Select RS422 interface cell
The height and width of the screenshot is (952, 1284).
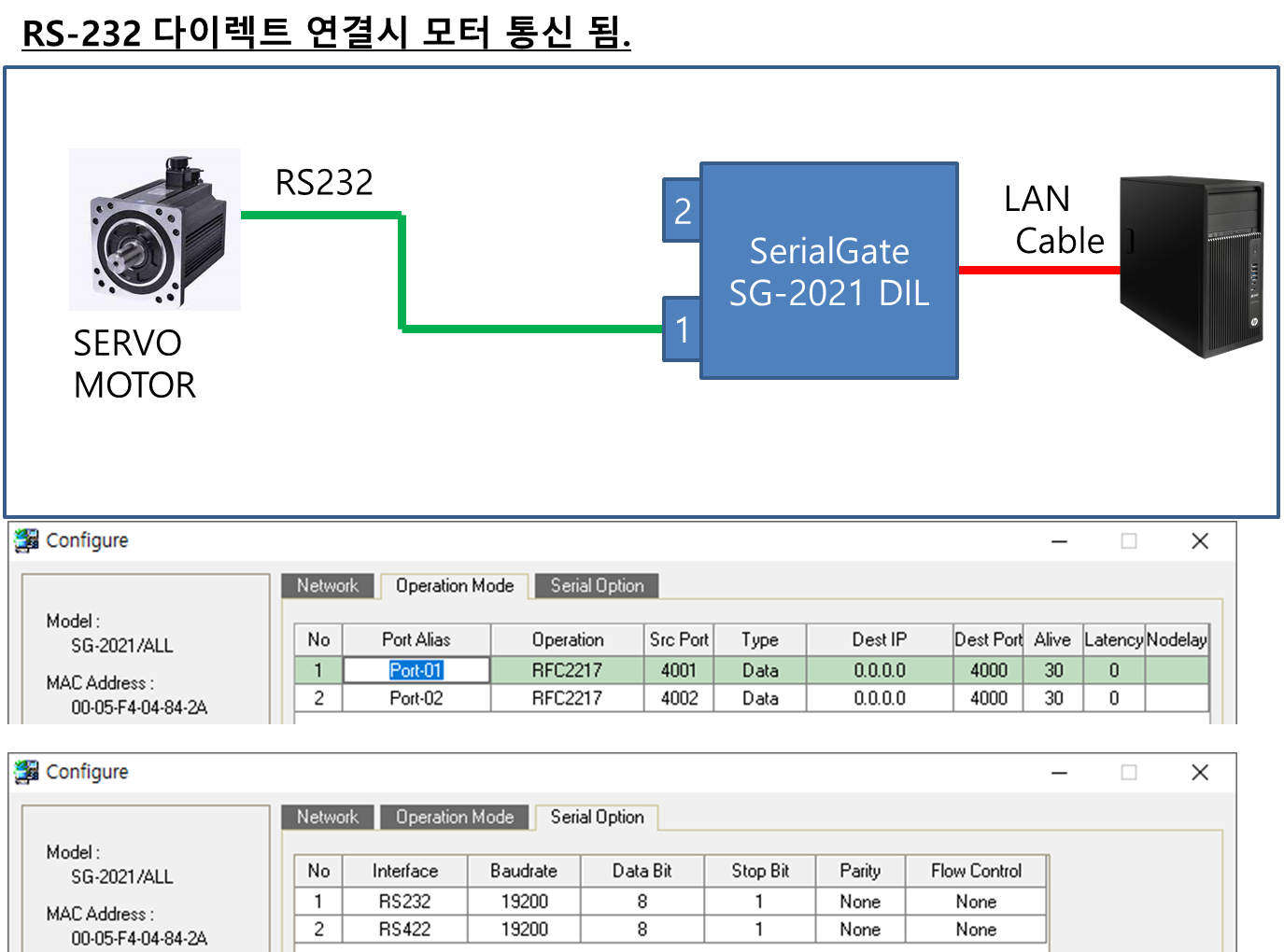(404, 930)
